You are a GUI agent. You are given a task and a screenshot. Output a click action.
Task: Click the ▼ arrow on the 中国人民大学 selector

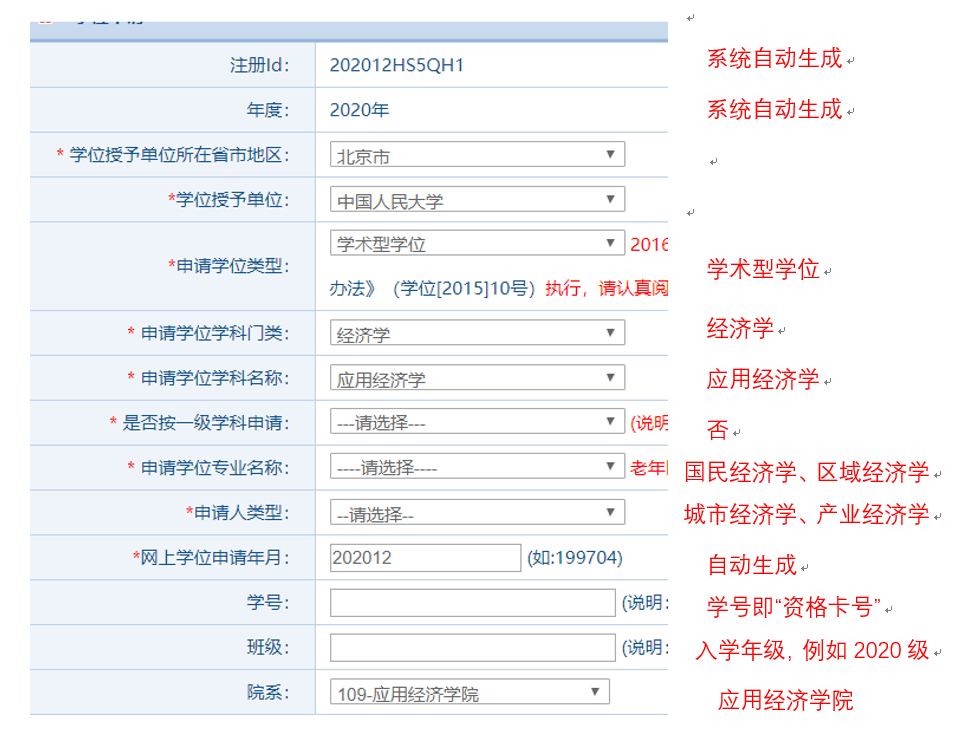[612, 199]
